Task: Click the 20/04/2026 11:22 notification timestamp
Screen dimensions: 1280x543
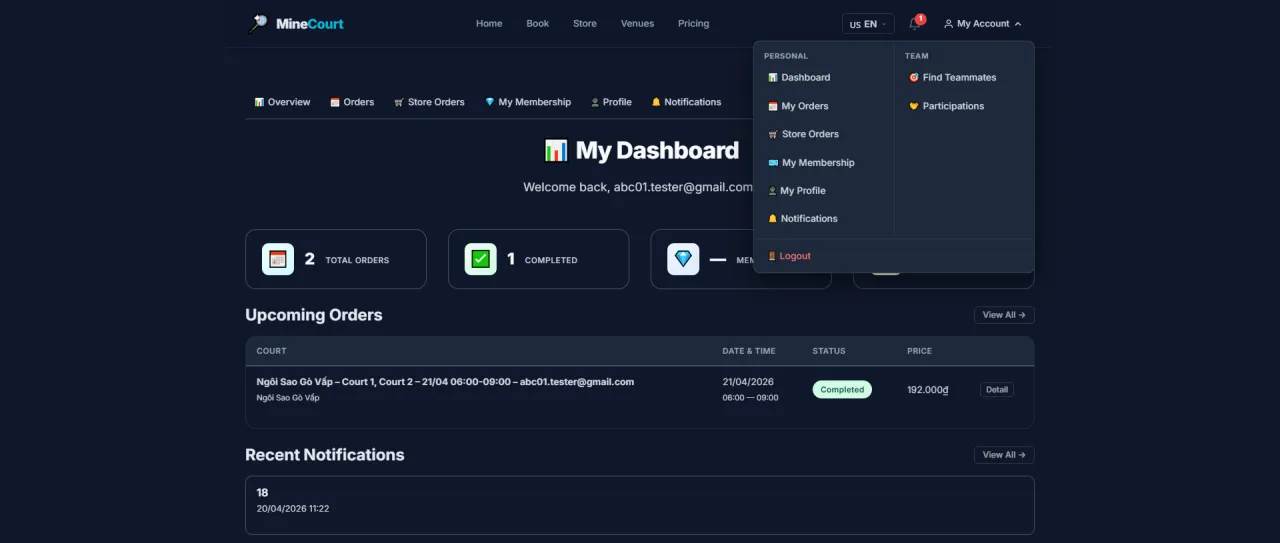Action: (x=293, y=509)
